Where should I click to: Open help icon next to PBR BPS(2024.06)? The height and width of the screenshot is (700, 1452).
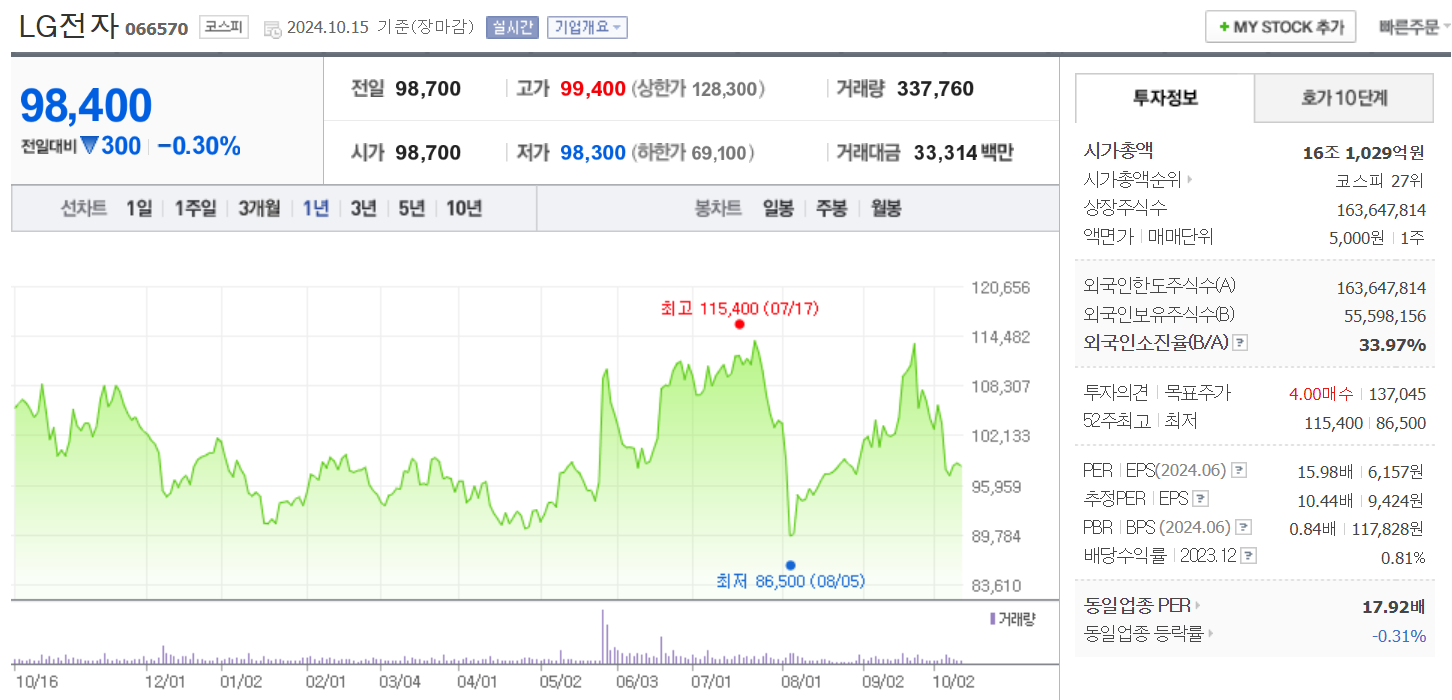pos(1243,528)
